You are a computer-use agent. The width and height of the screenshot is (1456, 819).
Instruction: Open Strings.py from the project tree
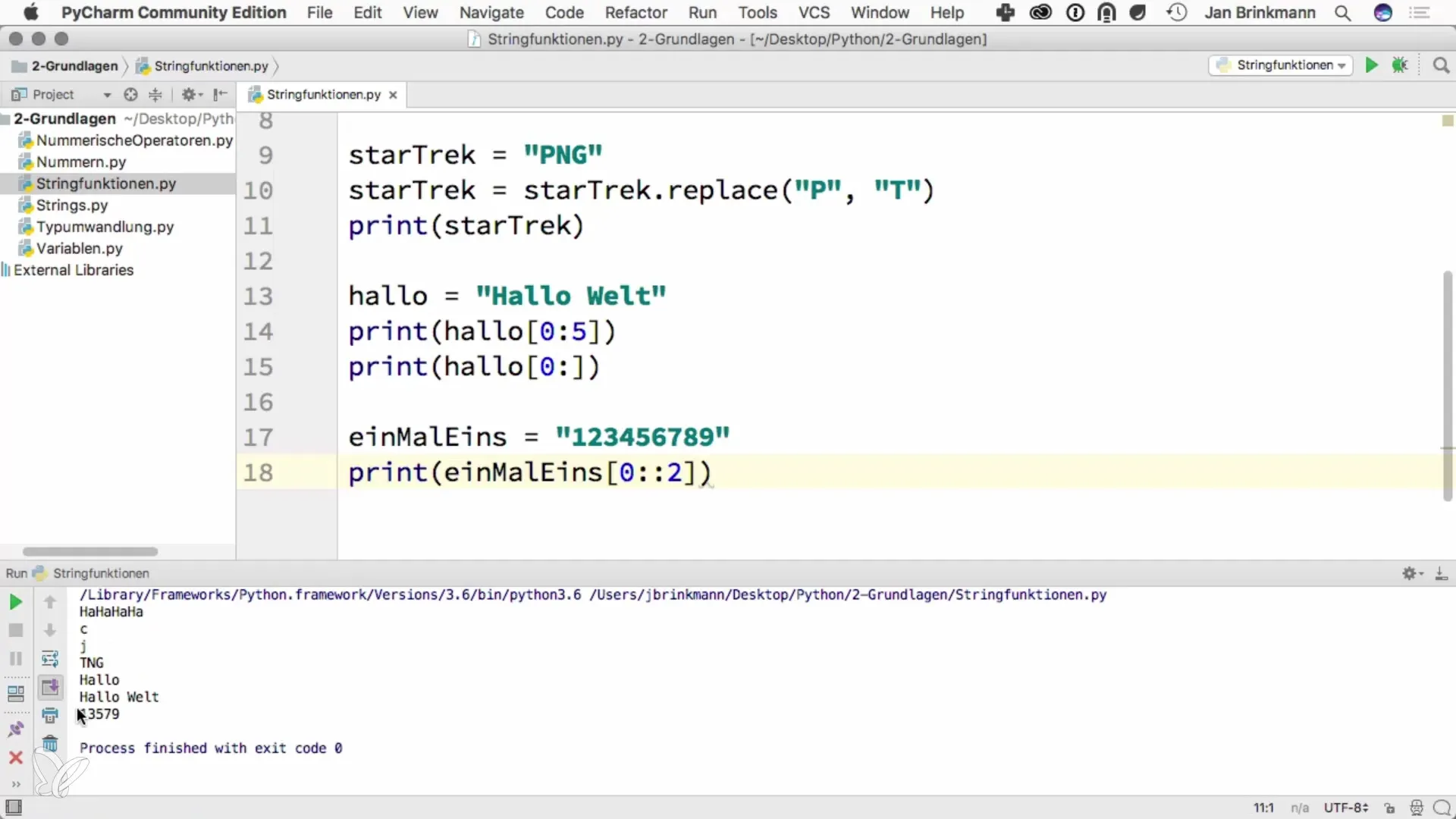click(x=72, y=206)
